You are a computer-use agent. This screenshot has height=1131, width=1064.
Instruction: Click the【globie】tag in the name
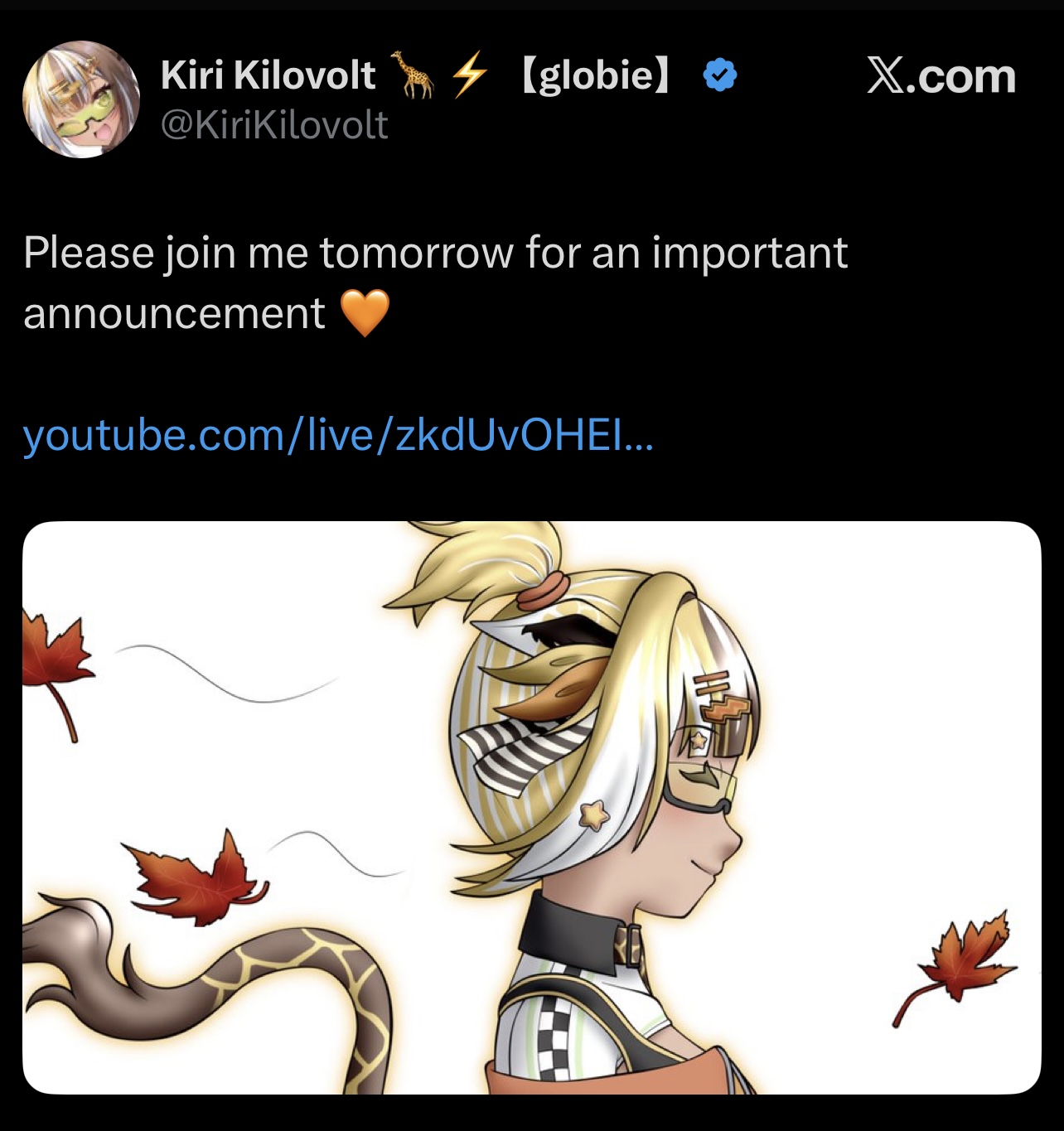tap(595, 75)
